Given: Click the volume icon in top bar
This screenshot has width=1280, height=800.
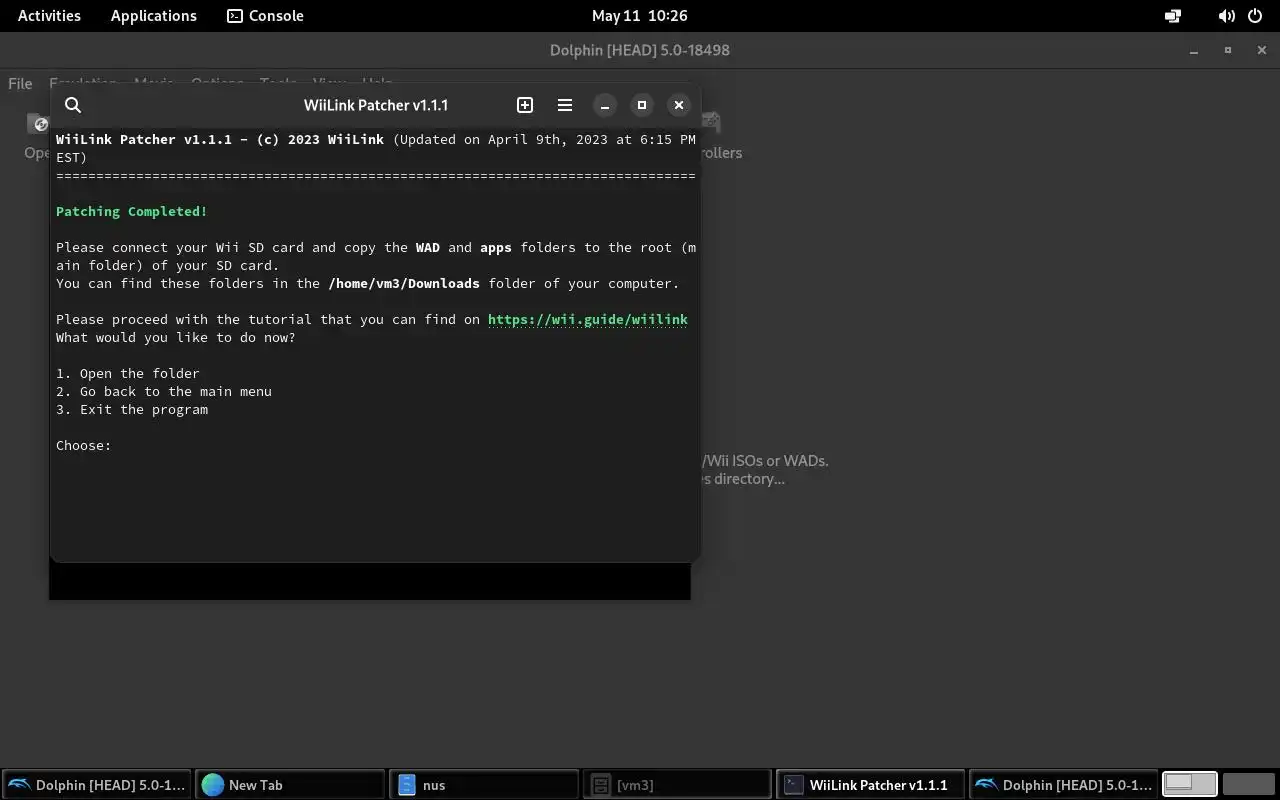Looking at the screenshot, I should [x=1226, y=16].
